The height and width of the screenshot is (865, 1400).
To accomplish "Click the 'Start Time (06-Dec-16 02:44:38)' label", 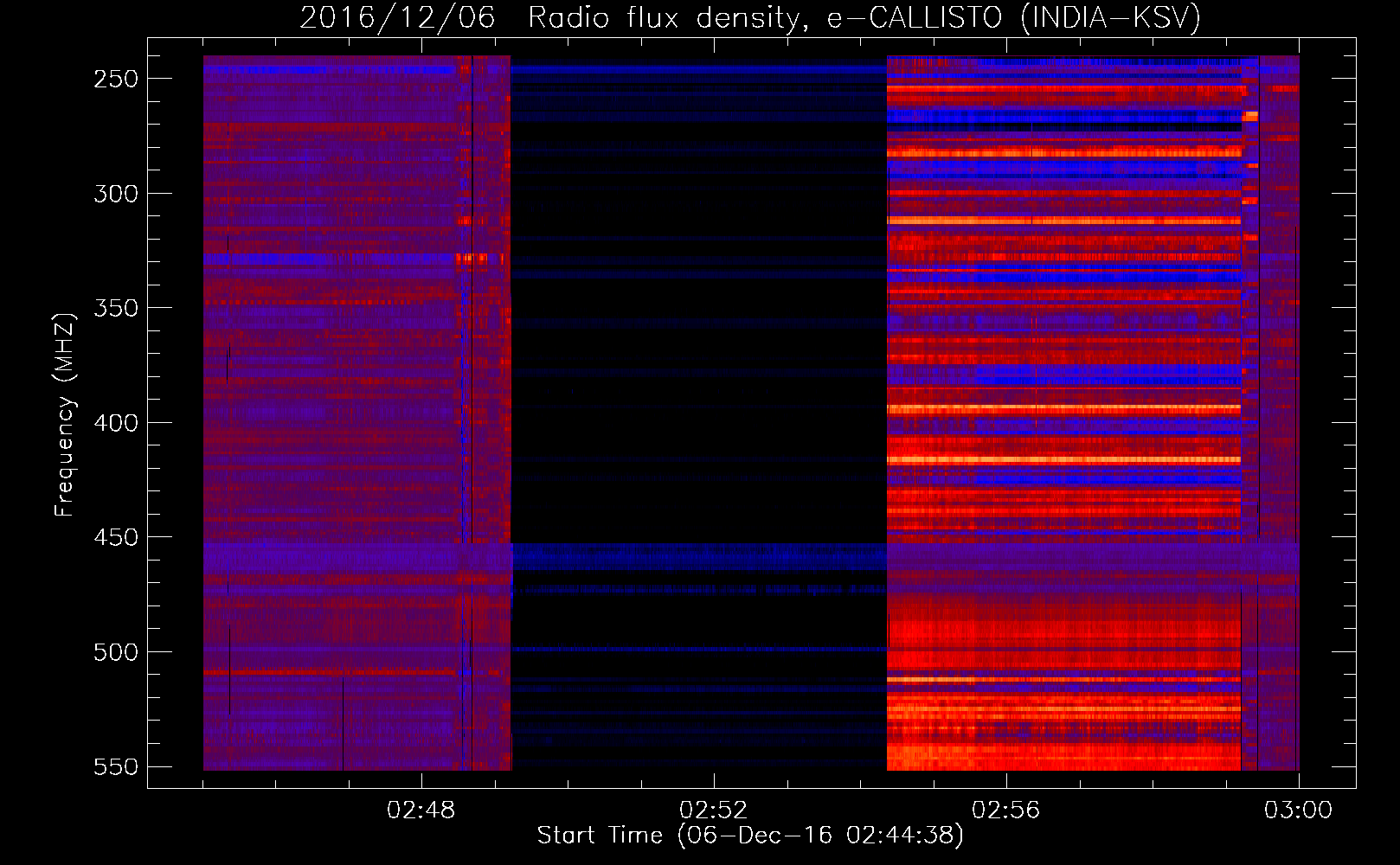I will coord(750,836).
